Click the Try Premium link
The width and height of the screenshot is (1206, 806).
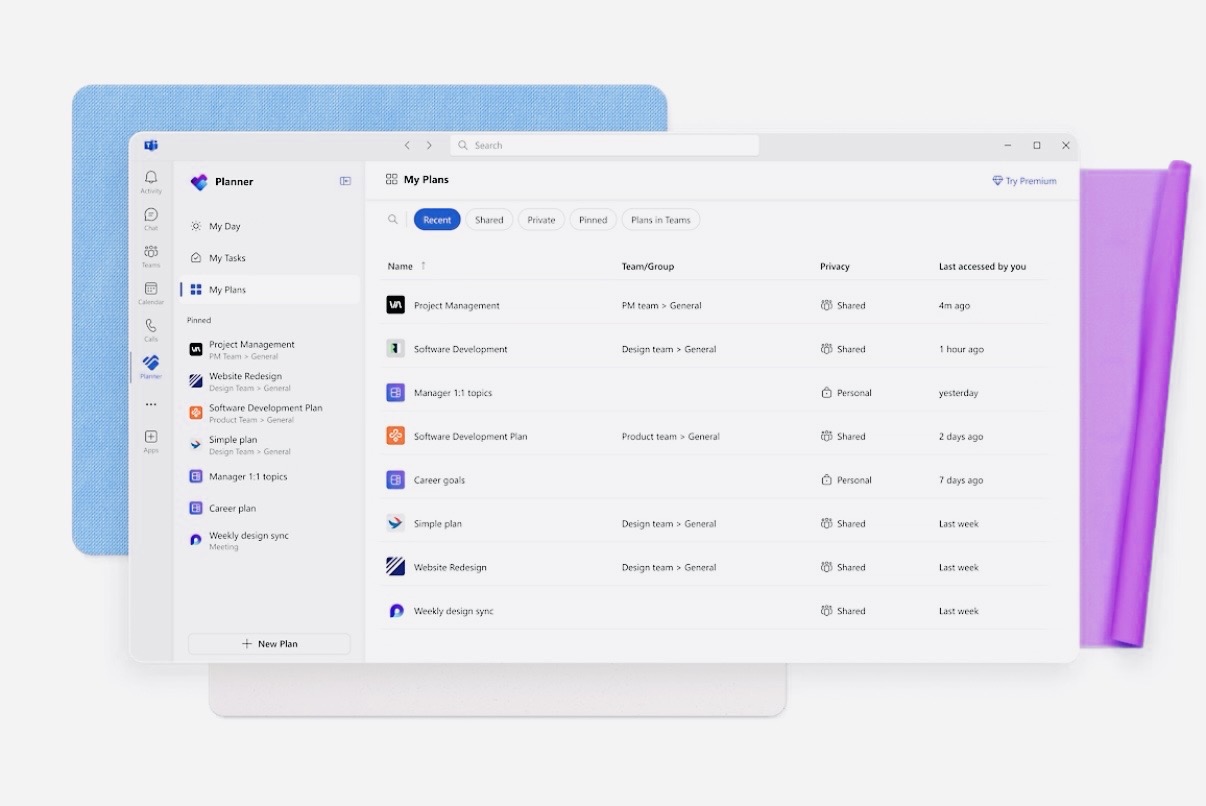1024,181
